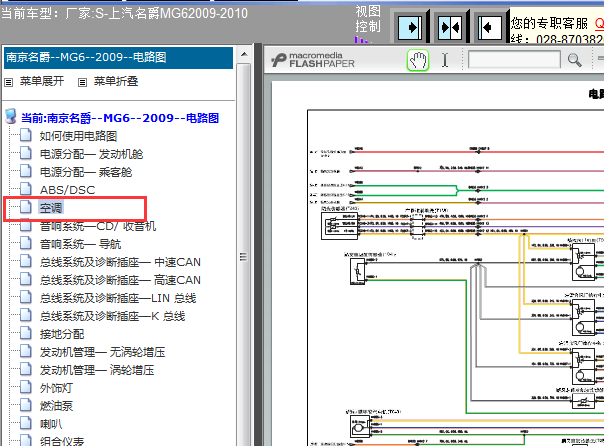Click panel header 南京名爵--MG6--2009--电路图
This screenshot has width=604, height=446.
point(118,57)
